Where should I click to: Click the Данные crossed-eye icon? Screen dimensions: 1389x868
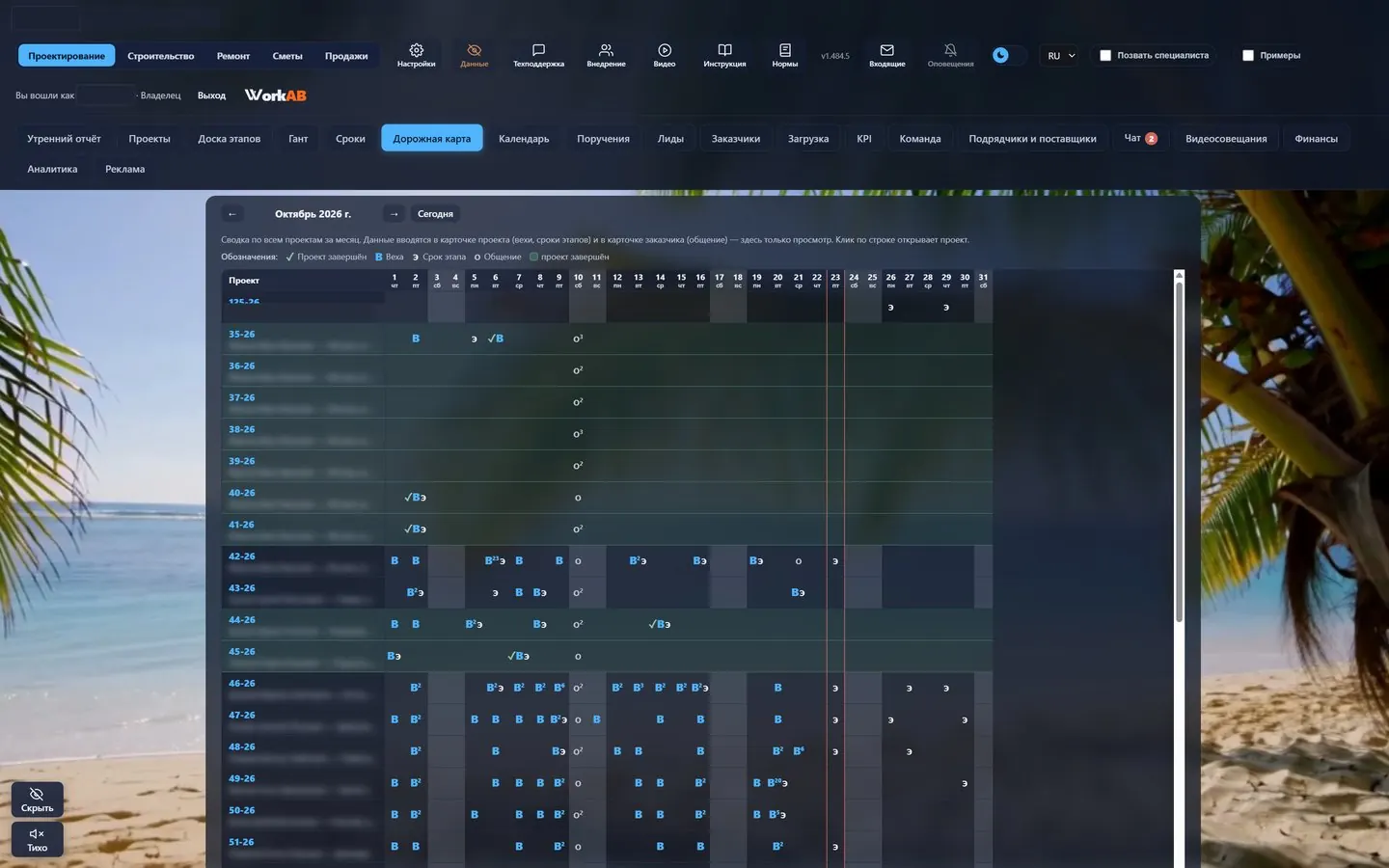[x=474, y=55]
